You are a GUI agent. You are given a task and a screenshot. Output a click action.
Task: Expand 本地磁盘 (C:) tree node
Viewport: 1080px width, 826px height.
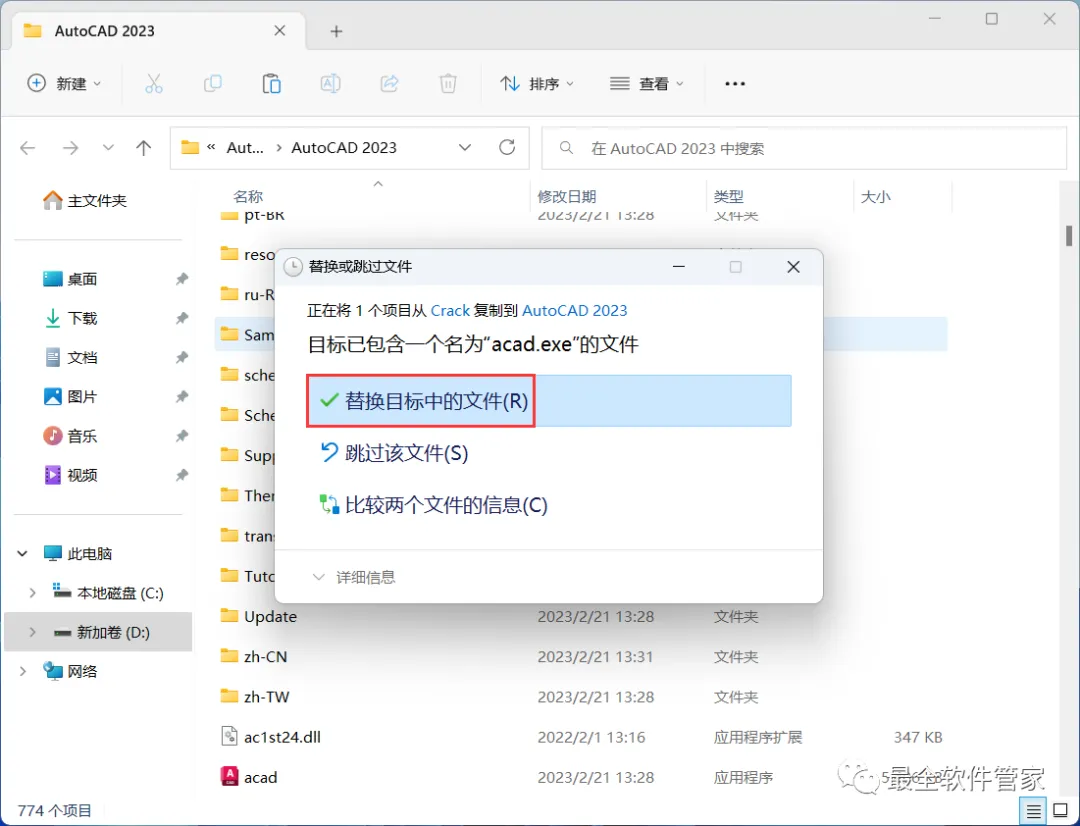coord(32,593)
